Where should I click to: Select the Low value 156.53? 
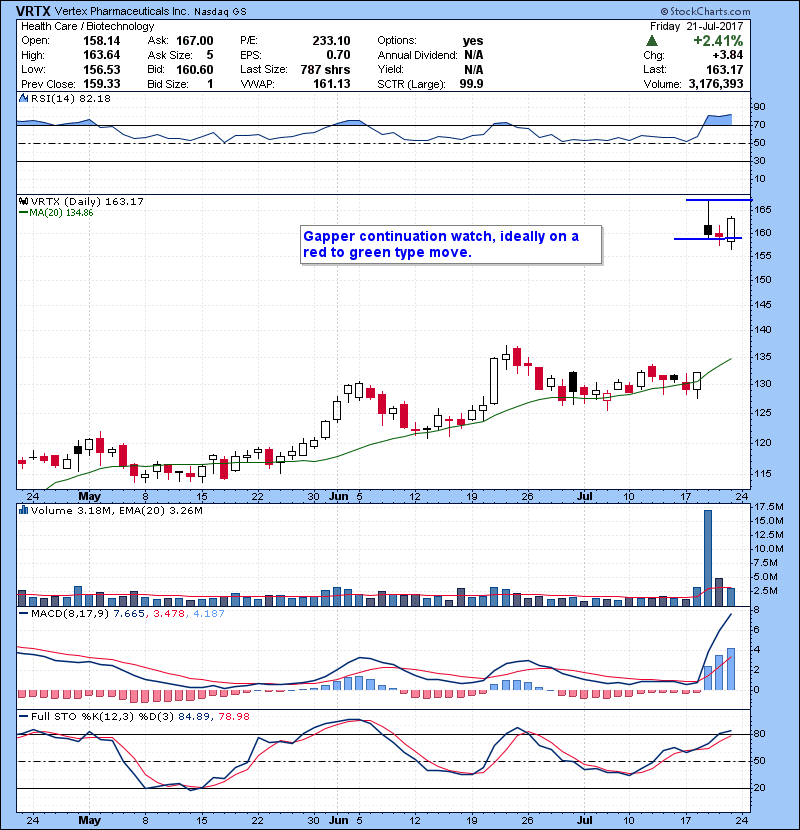(102, 69)
